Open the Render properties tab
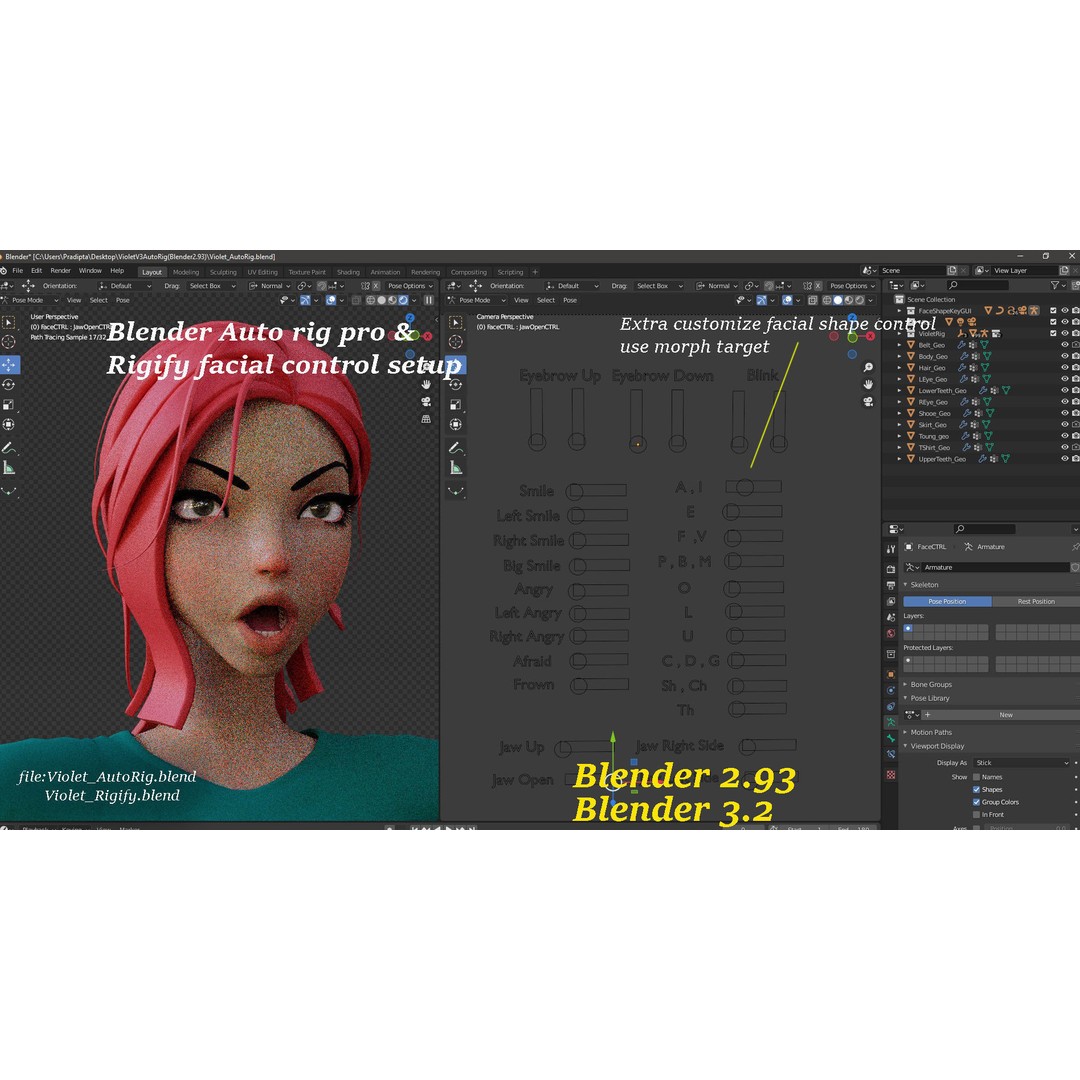1080x1080 pixels. 891,569
